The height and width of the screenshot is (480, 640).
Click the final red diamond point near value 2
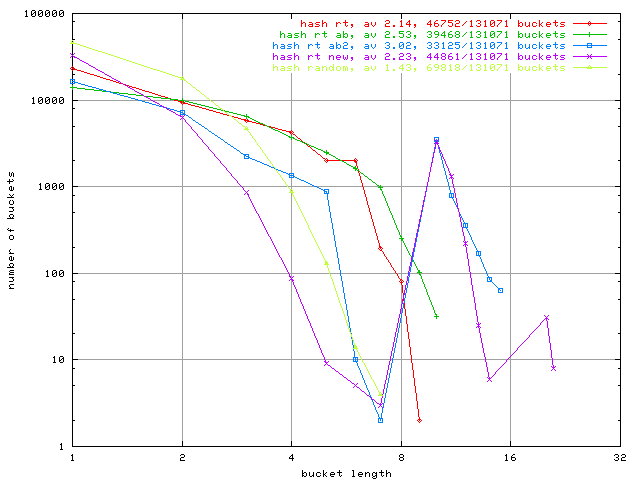point(419,420)
